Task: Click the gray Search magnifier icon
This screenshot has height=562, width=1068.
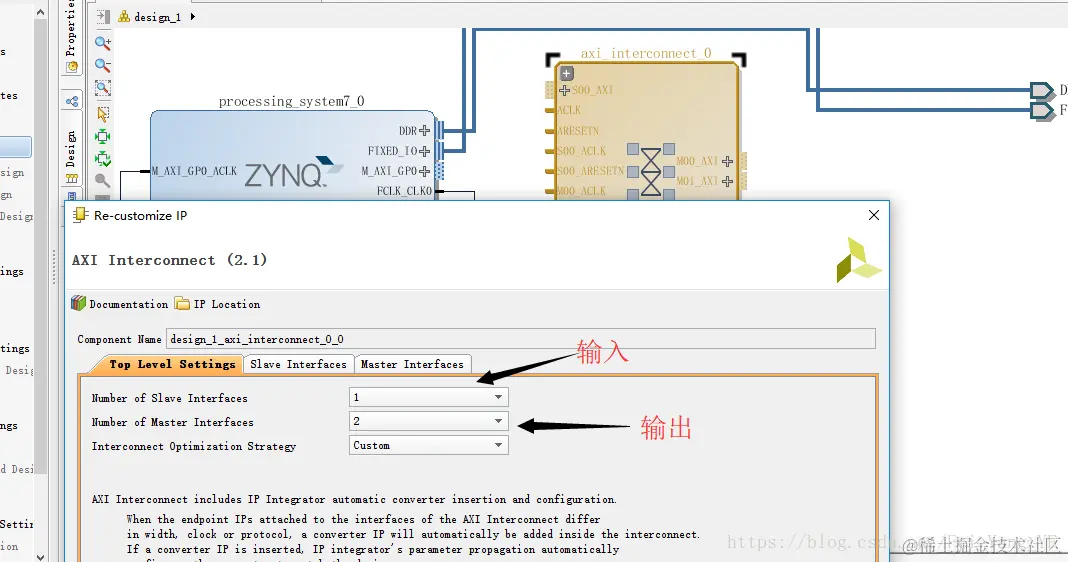Action: (x=103, y=181)
